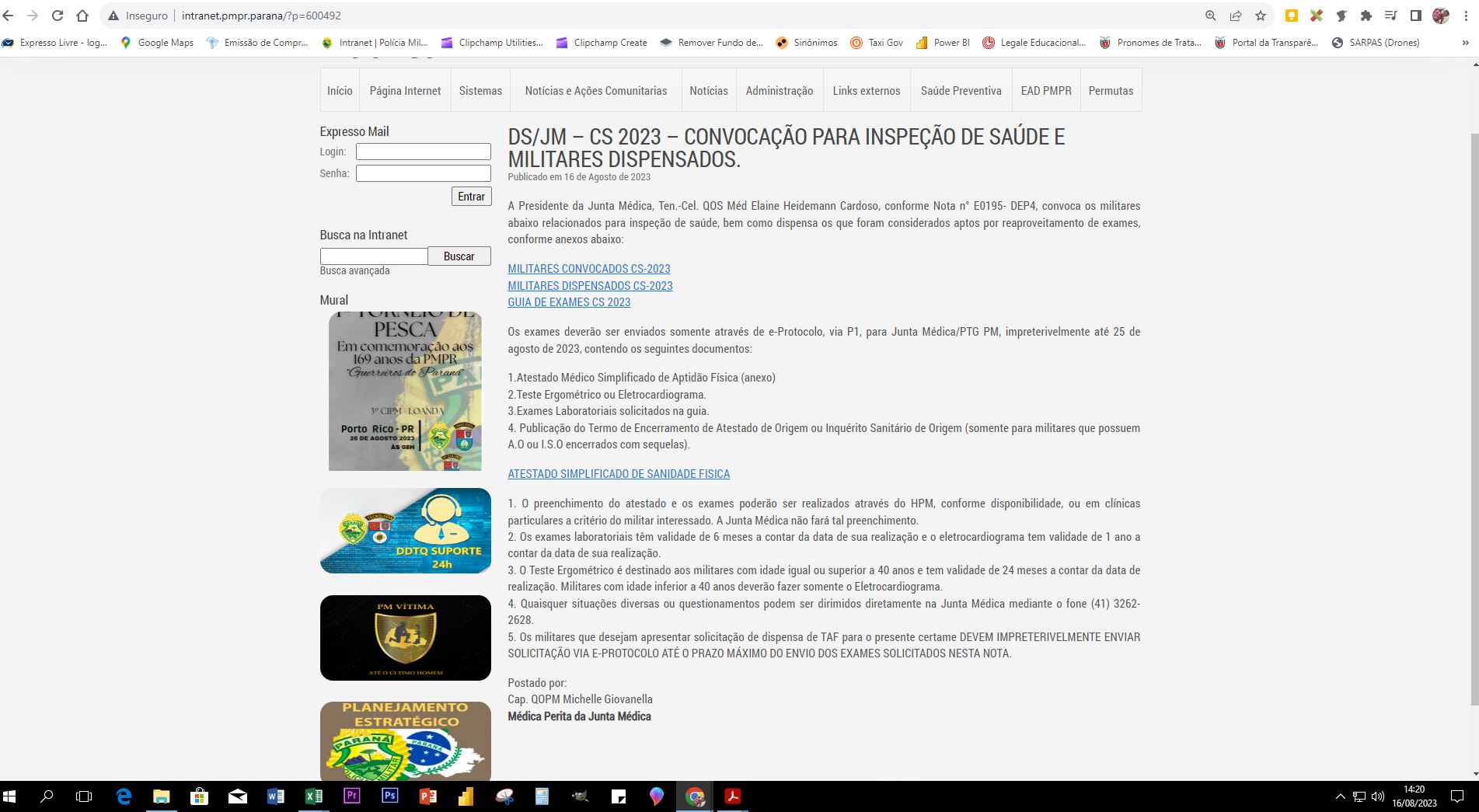Show hidden system tray icons
1479x812 pixels.
1340,796
